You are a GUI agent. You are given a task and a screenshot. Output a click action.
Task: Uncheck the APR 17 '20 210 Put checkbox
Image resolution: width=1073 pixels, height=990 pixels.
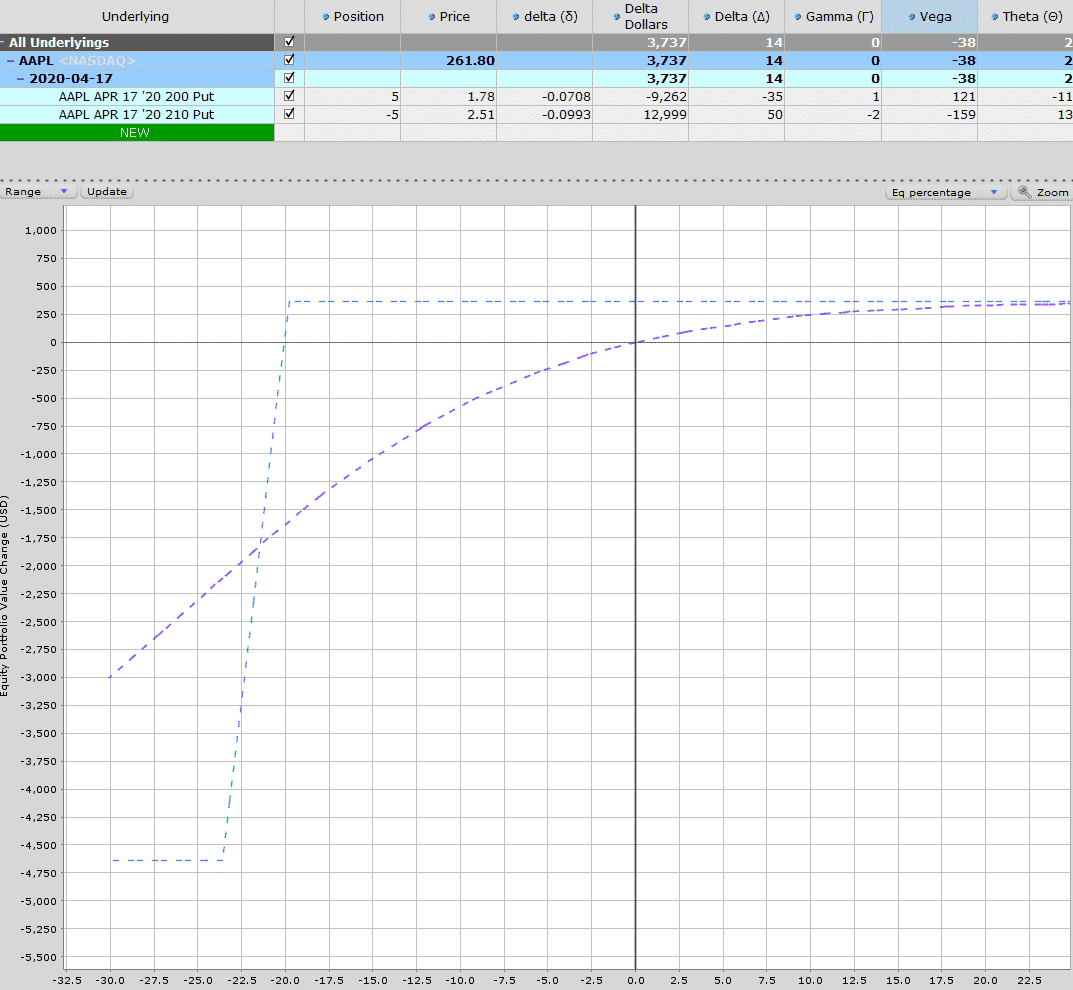coord(289,114)
